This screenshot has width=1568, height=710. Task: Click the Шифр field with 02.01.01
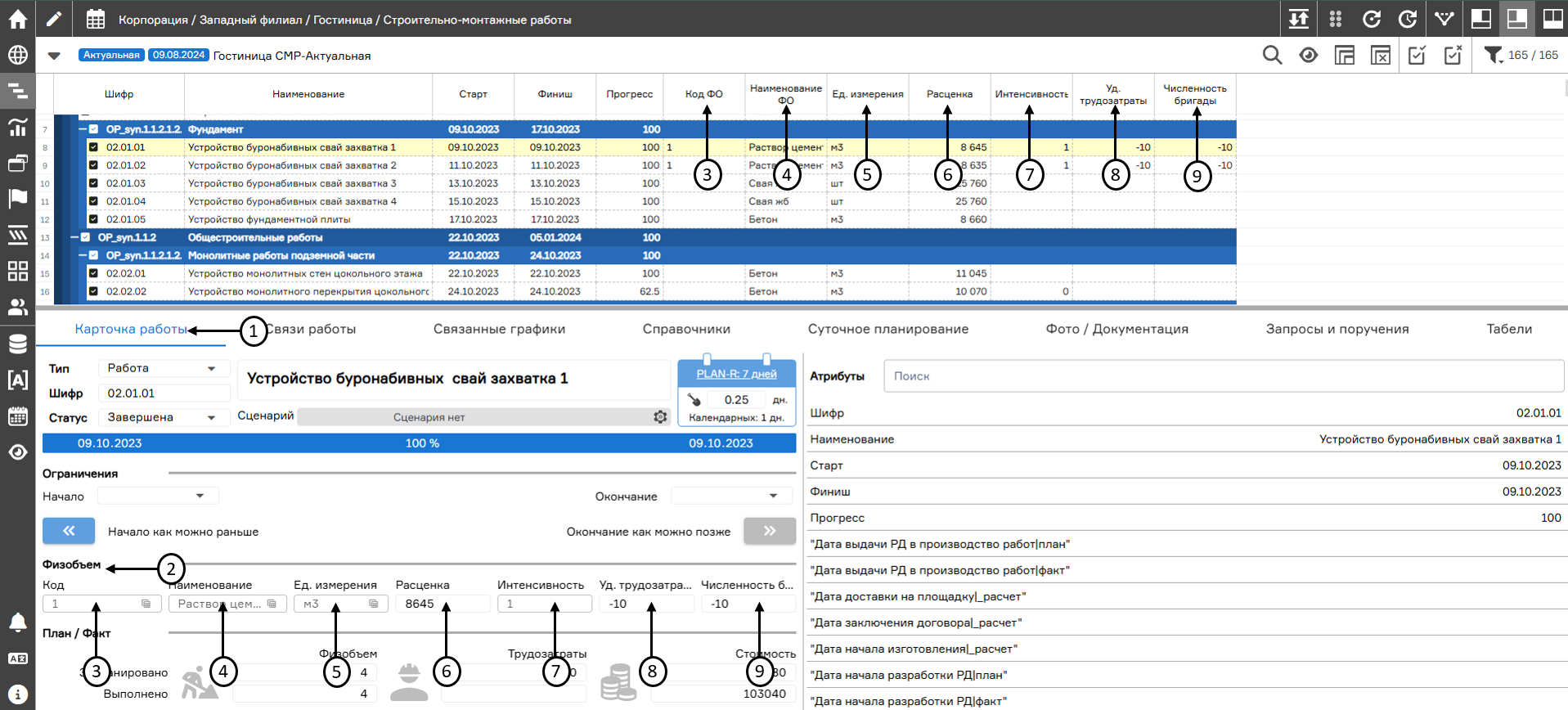point(163,393)
